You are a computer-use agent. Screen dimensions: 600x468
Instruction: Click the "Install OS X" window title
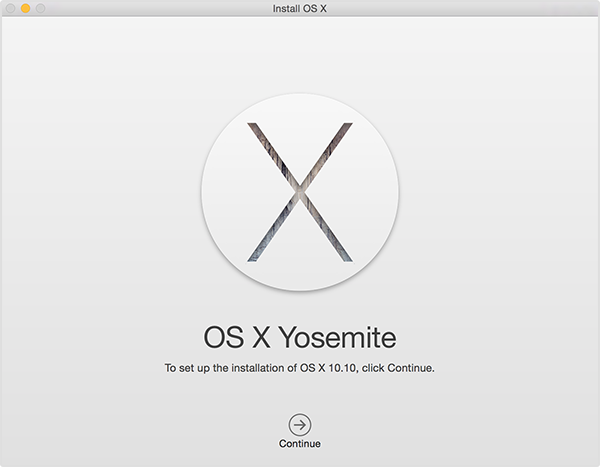pyautogui.click(x=300, y=8)
